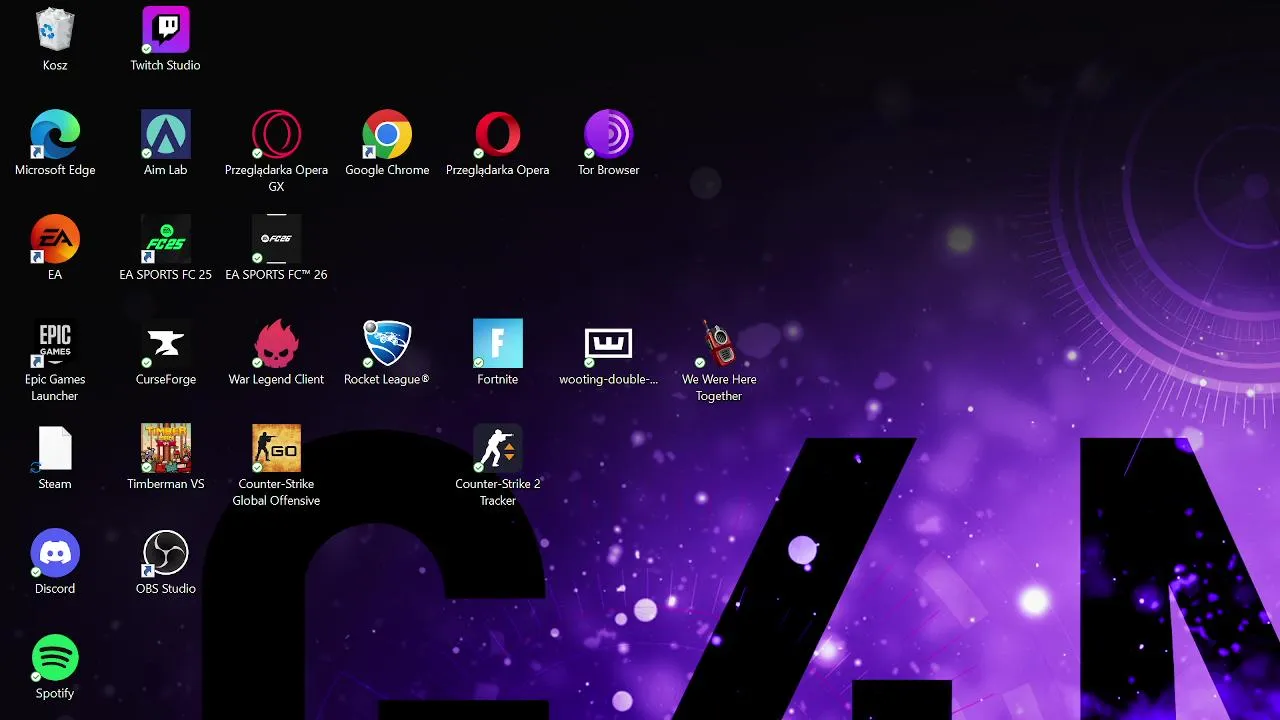Open the Kosz recycle bin icon
Screen dimensions: 1280x720
click(x=55, y=30)
